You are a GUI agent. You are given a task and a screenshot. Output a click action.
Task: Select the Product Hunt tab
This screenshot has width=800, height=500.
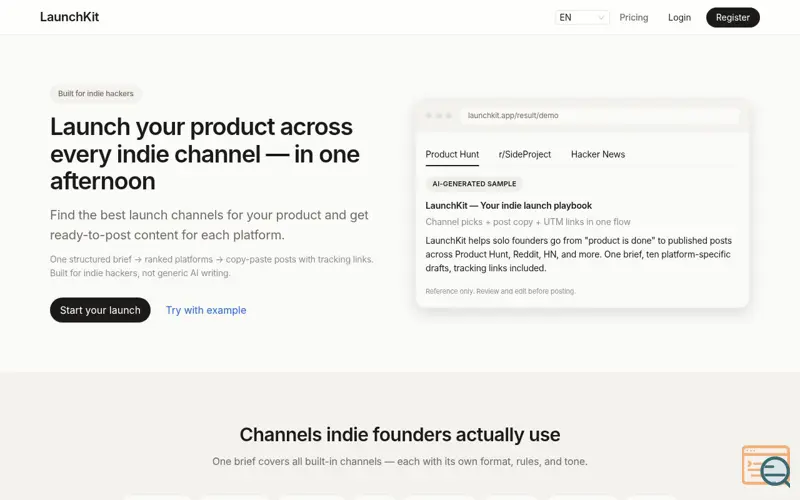[452, 155]
